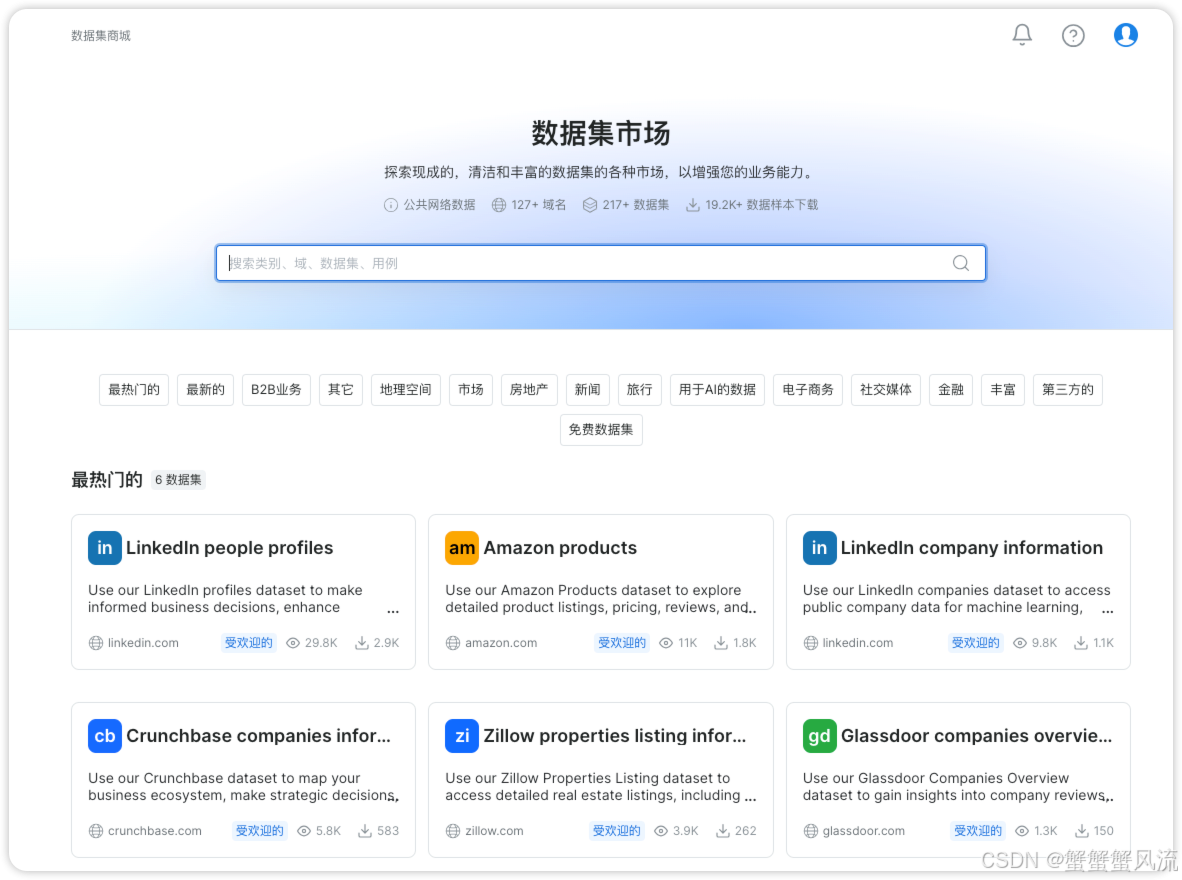
Task: Click the 6 数据集 count badge
Action: pos(178,480)
